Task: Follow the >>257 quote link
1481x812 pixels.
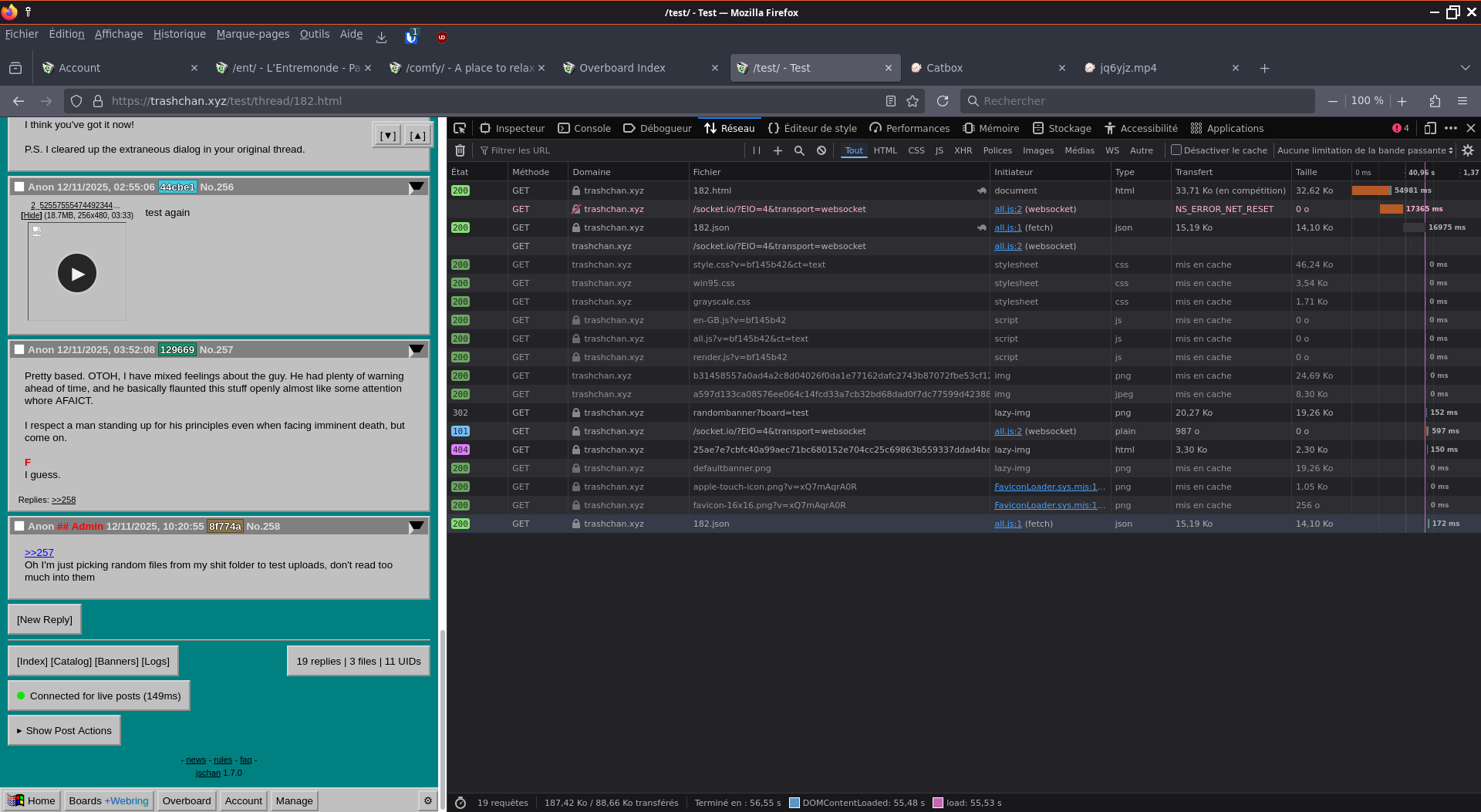Action: click(x=39, y=552)
